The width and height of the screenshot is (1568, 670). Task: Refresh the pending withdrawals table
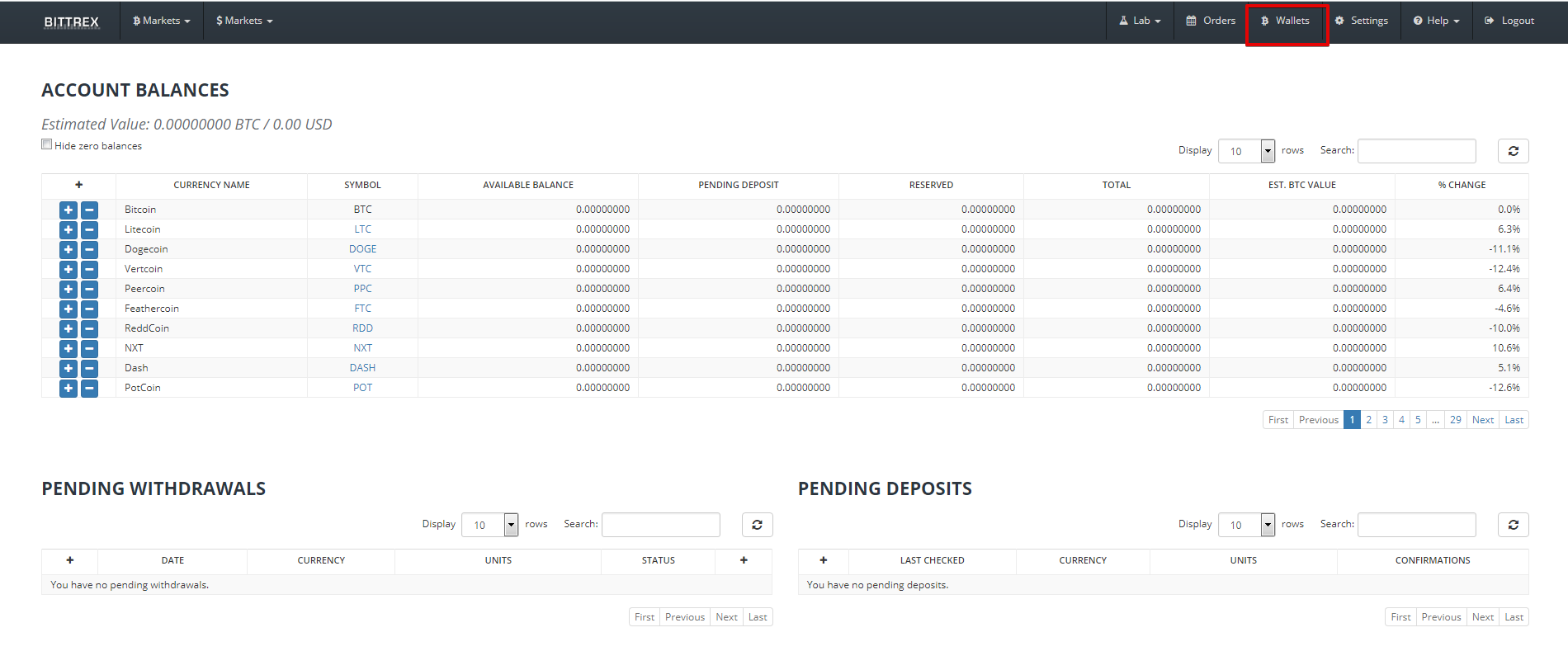click(757, 525)
